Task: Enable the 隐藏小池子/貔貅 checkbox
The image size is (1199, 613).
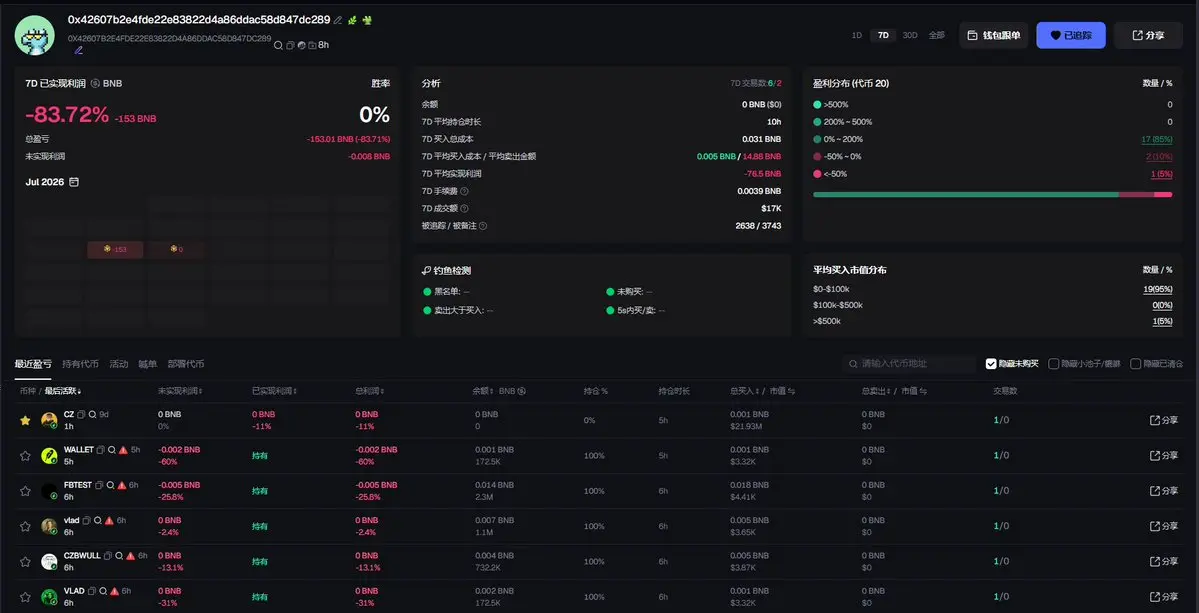Action: (1054, 364)
